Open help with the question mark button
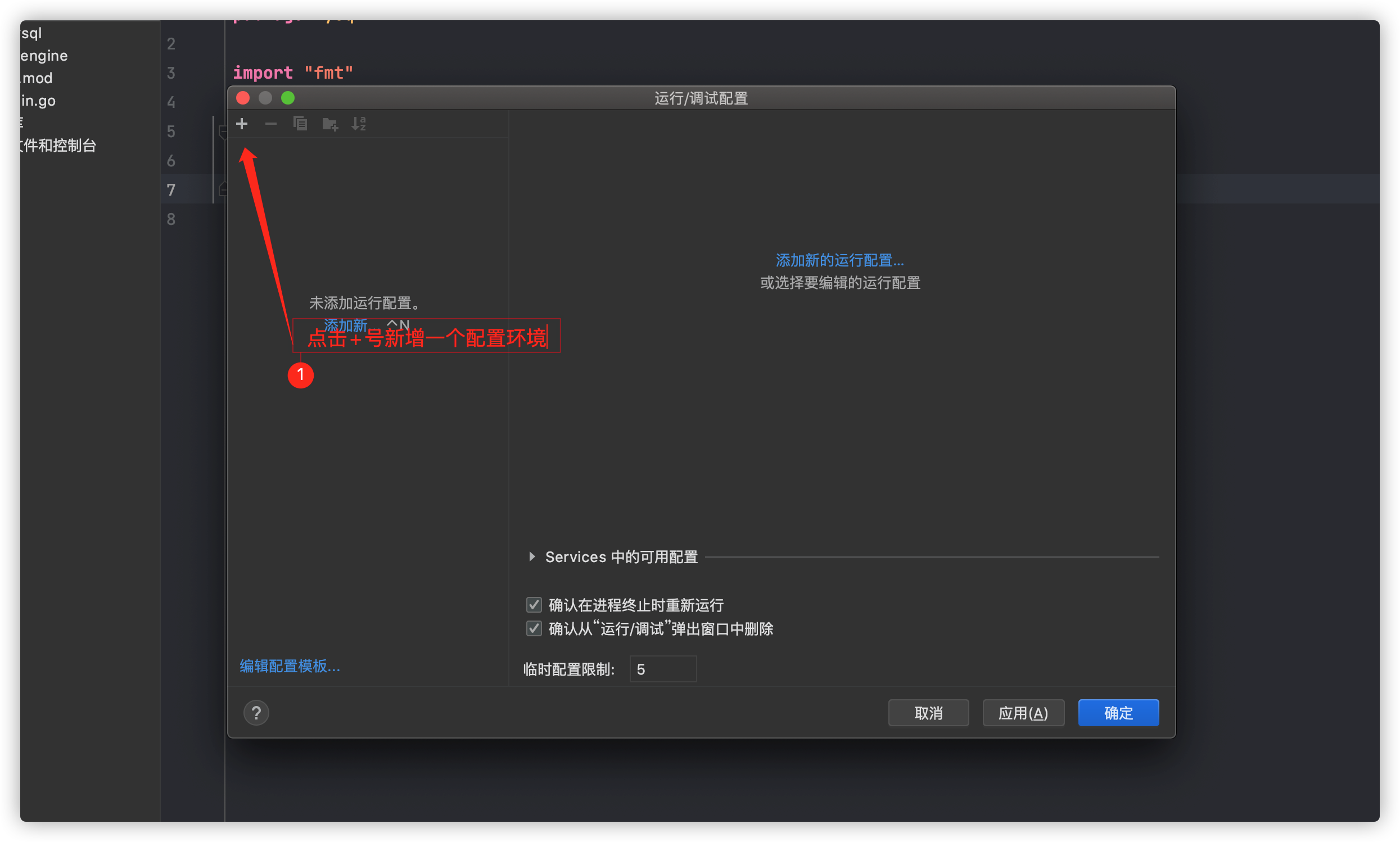This screenshot has width=1400, height=842. click(x=256, y=713)
